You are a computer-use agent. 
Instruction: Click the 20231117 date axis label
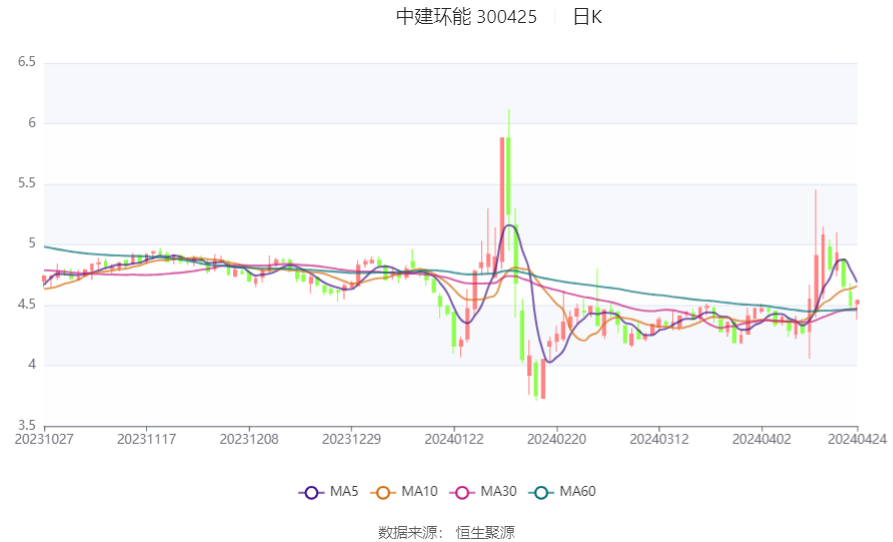click(146, 440)
